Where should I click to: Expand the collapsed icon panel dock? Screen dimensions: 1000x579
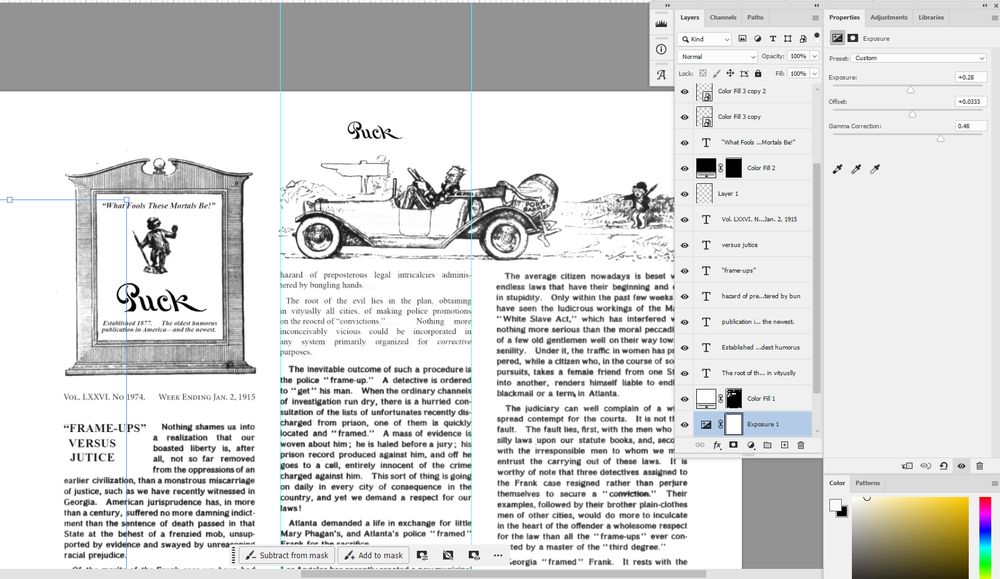coord(667,5)
